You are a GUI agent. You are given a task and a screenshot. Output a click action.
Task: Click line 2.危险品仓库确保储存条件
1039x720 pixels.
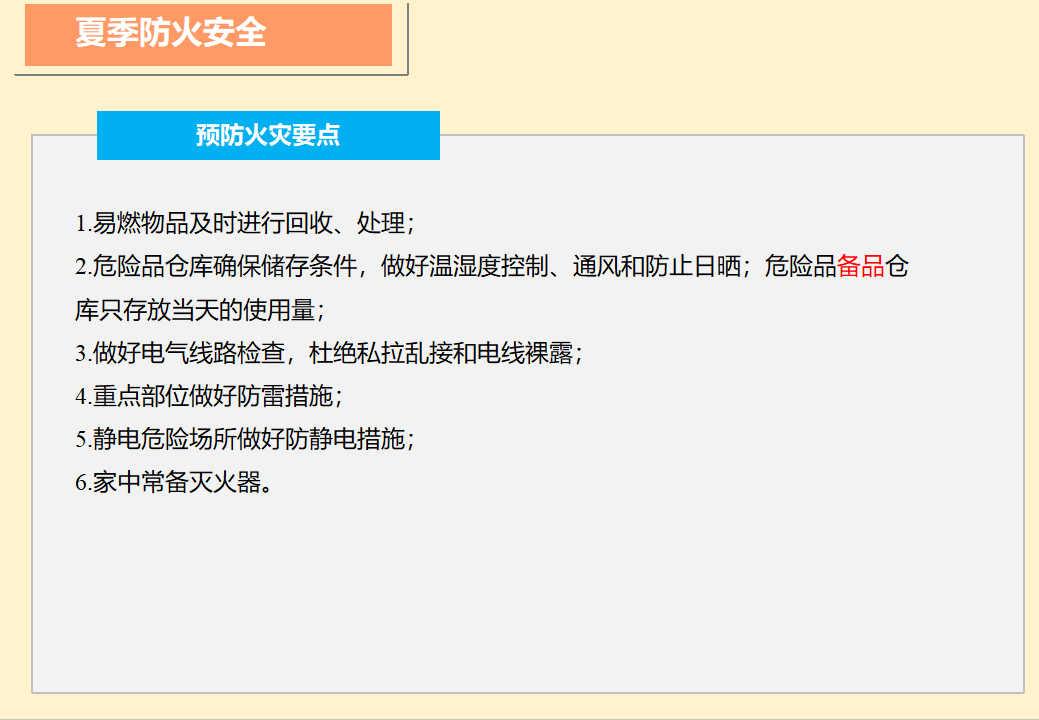[x=492, y=266]
